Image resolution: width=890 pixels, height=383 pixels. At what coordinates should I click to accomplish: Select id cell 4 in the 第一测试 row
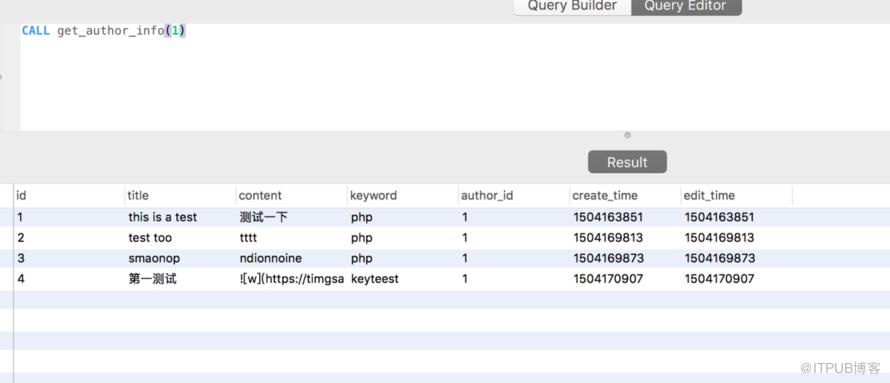20,279
